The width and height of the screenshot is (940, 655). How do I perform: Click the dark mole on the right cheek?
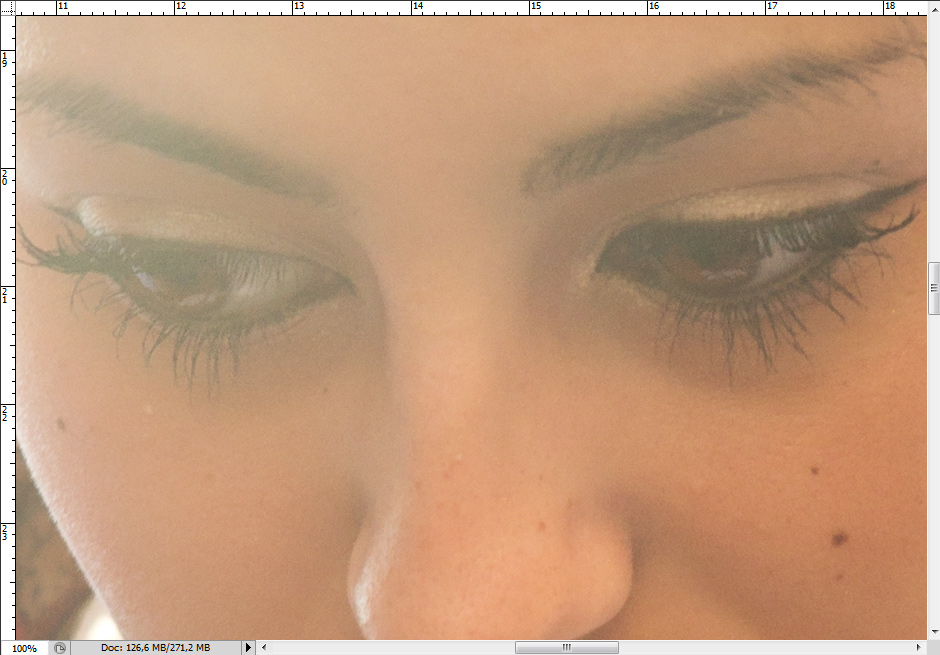(x=839, y=540)
